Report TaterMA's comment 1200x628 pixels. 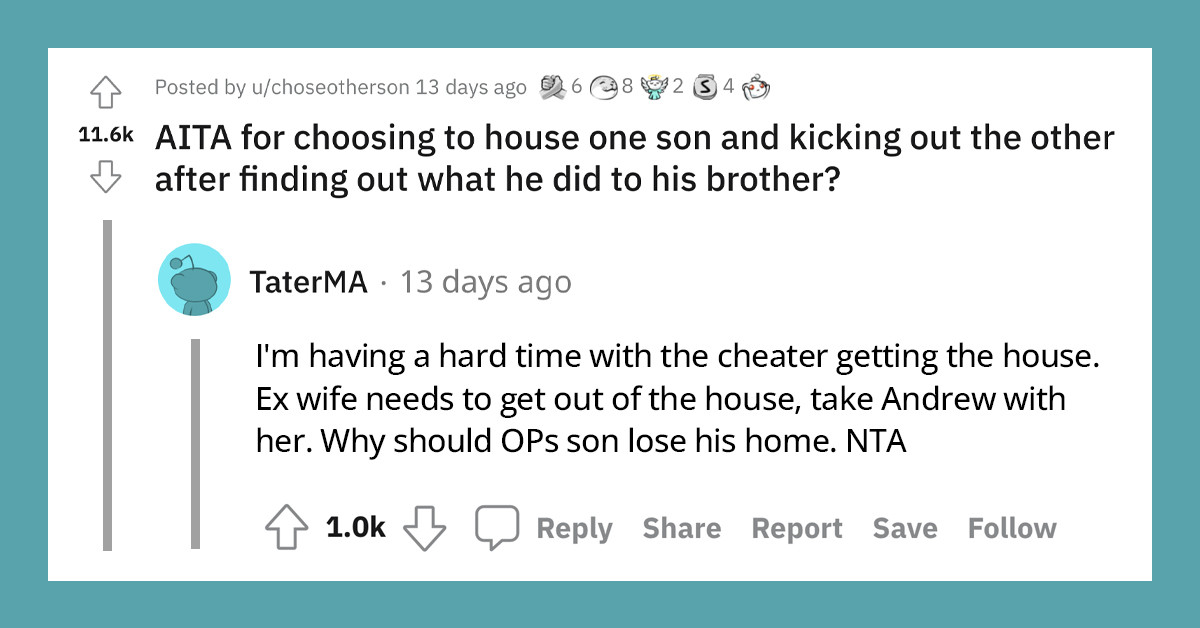[x=797, y=528]
